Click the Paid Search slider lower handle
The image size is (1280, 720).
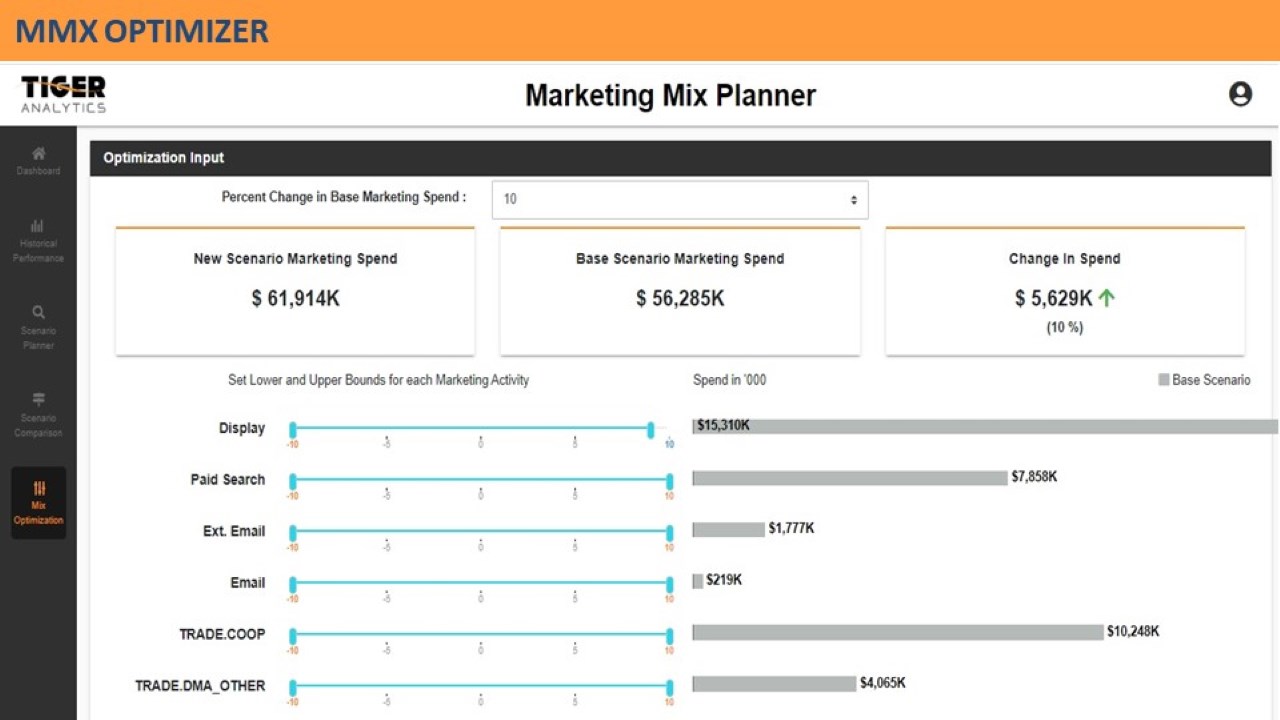click(x=293, y=480)
